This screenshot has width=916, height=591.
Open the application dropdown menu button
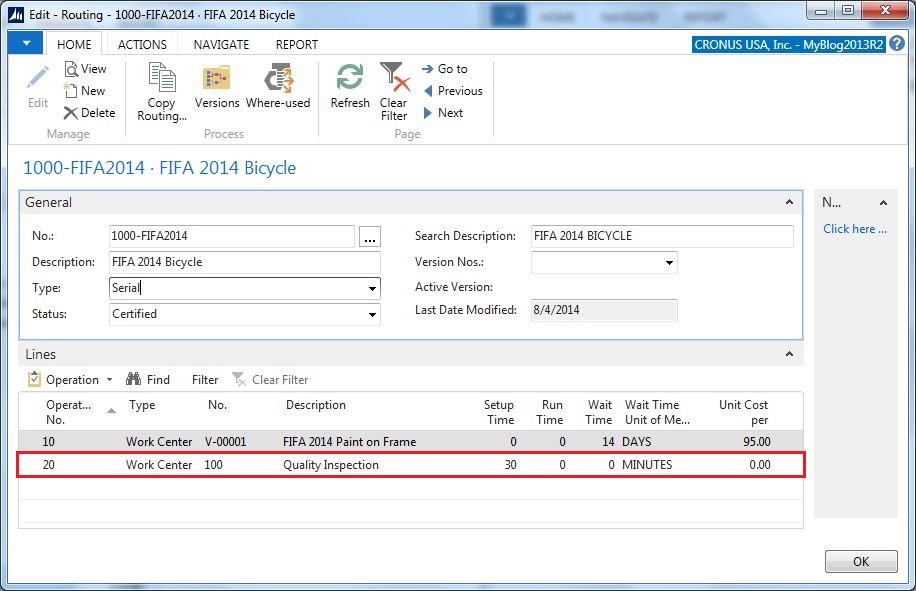(26, 44)
